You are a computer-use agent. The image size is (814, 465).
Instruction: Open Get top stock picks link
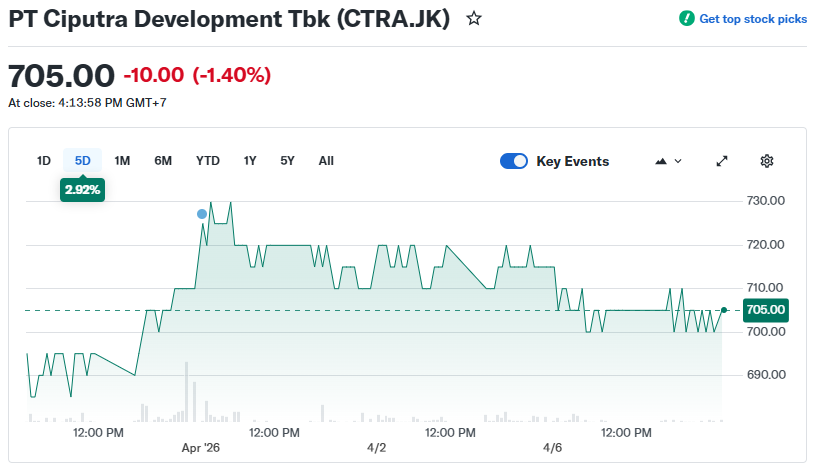[x=752, y=19]
